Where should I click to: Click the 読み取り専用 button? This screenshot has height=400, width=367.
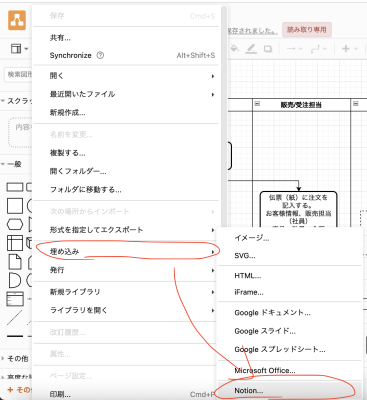point(307,30)
